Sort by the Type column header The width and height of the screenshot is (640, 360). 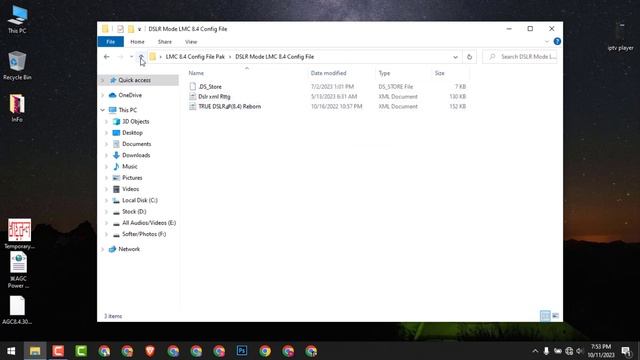click(384, 73)
